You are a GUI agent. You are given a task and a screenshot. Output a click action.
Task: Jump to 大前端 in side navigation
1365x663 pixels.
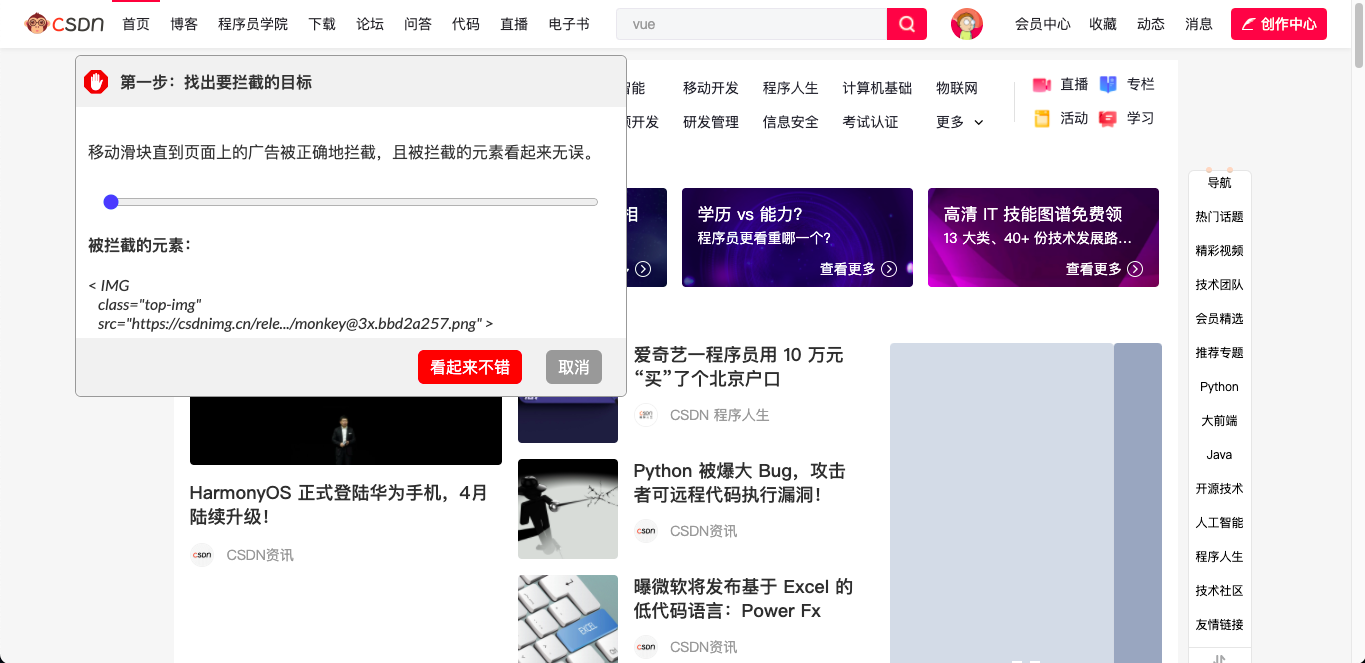(1219, 421)
